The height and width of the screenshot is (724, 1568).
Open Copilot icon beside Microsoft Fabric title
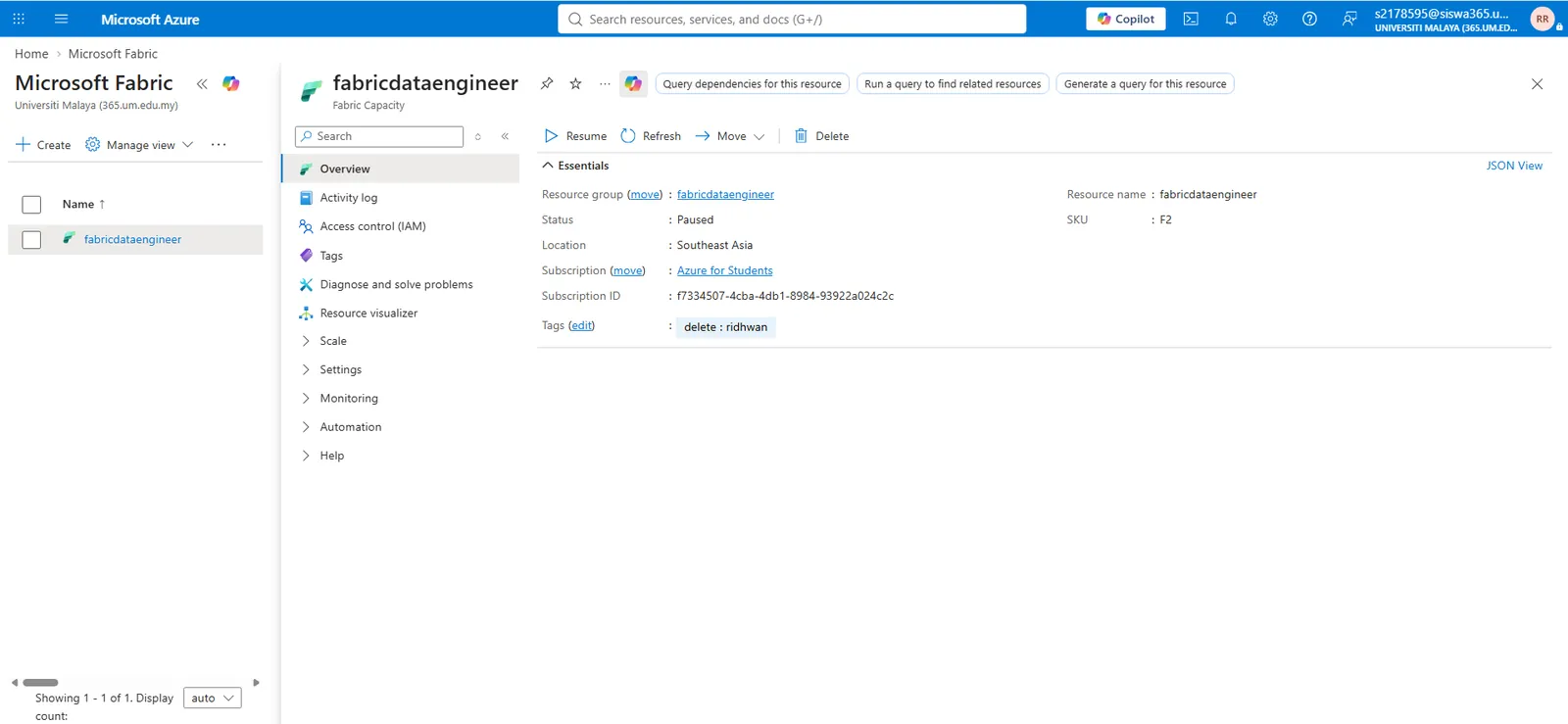click(231, 84)
